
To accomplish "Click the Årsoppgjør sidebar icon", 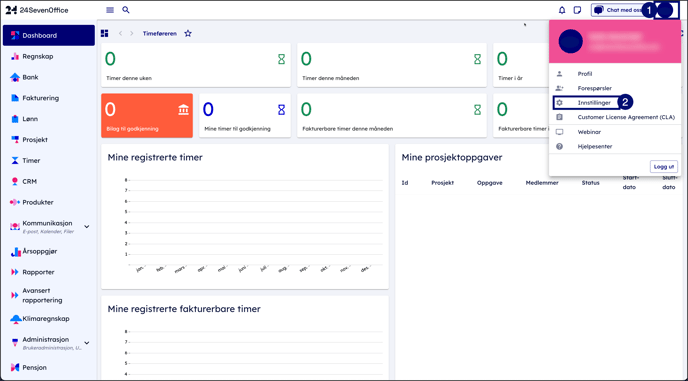I will 15,252.
